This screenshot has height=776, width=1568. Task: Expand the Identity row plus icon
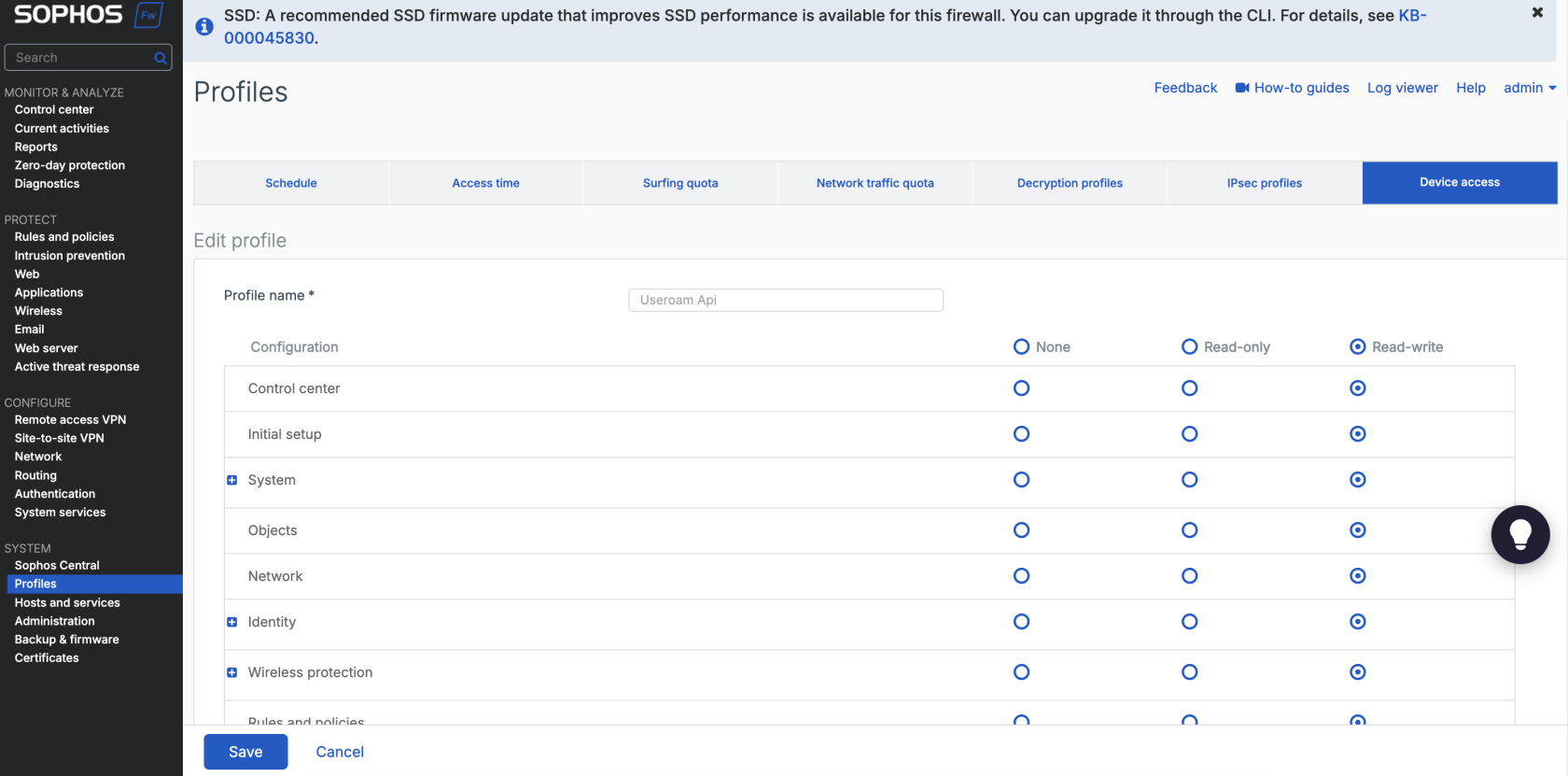click(x=232, y=622)
